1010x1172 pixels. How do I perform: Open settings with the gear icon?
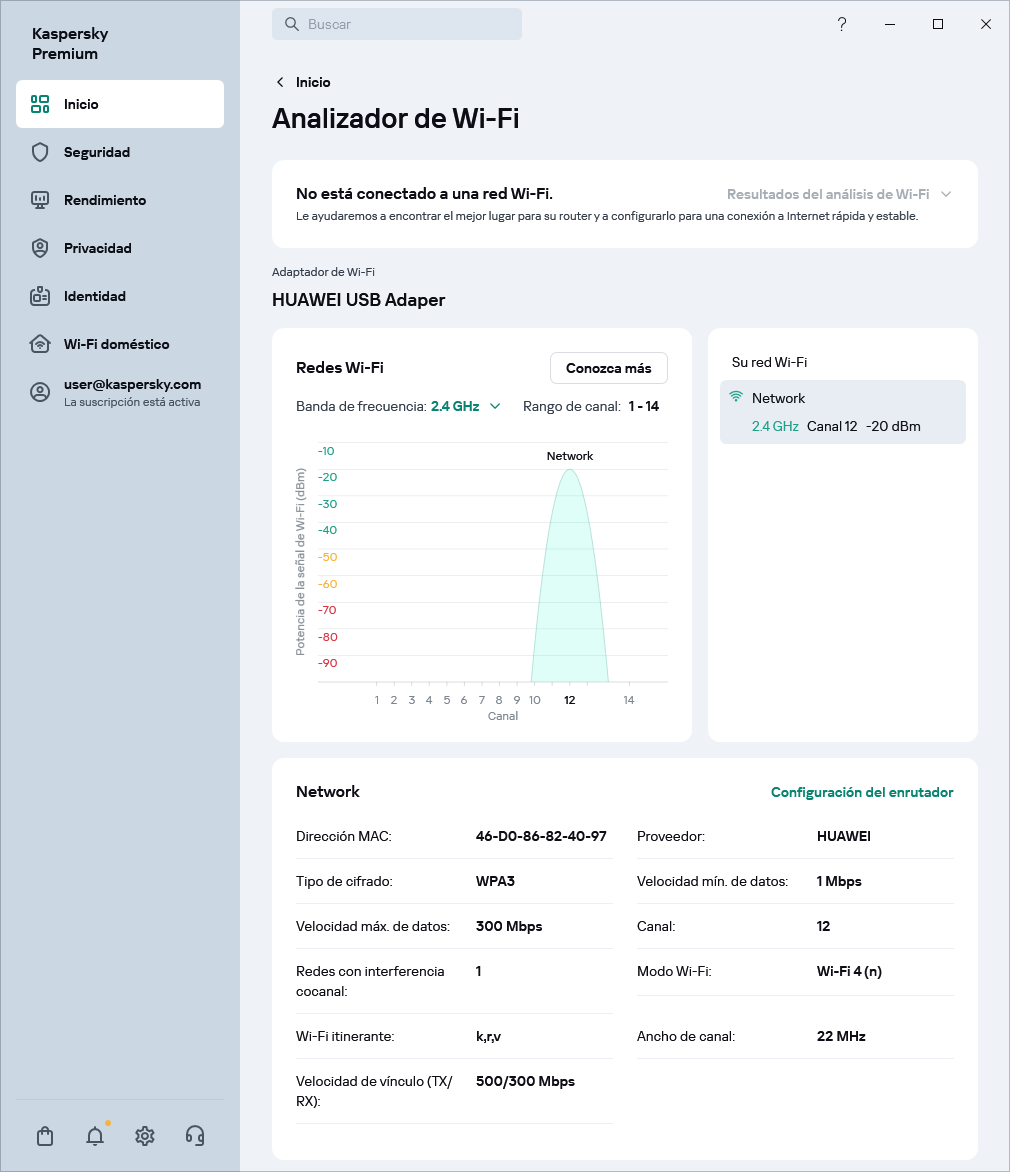point(144,1136)
